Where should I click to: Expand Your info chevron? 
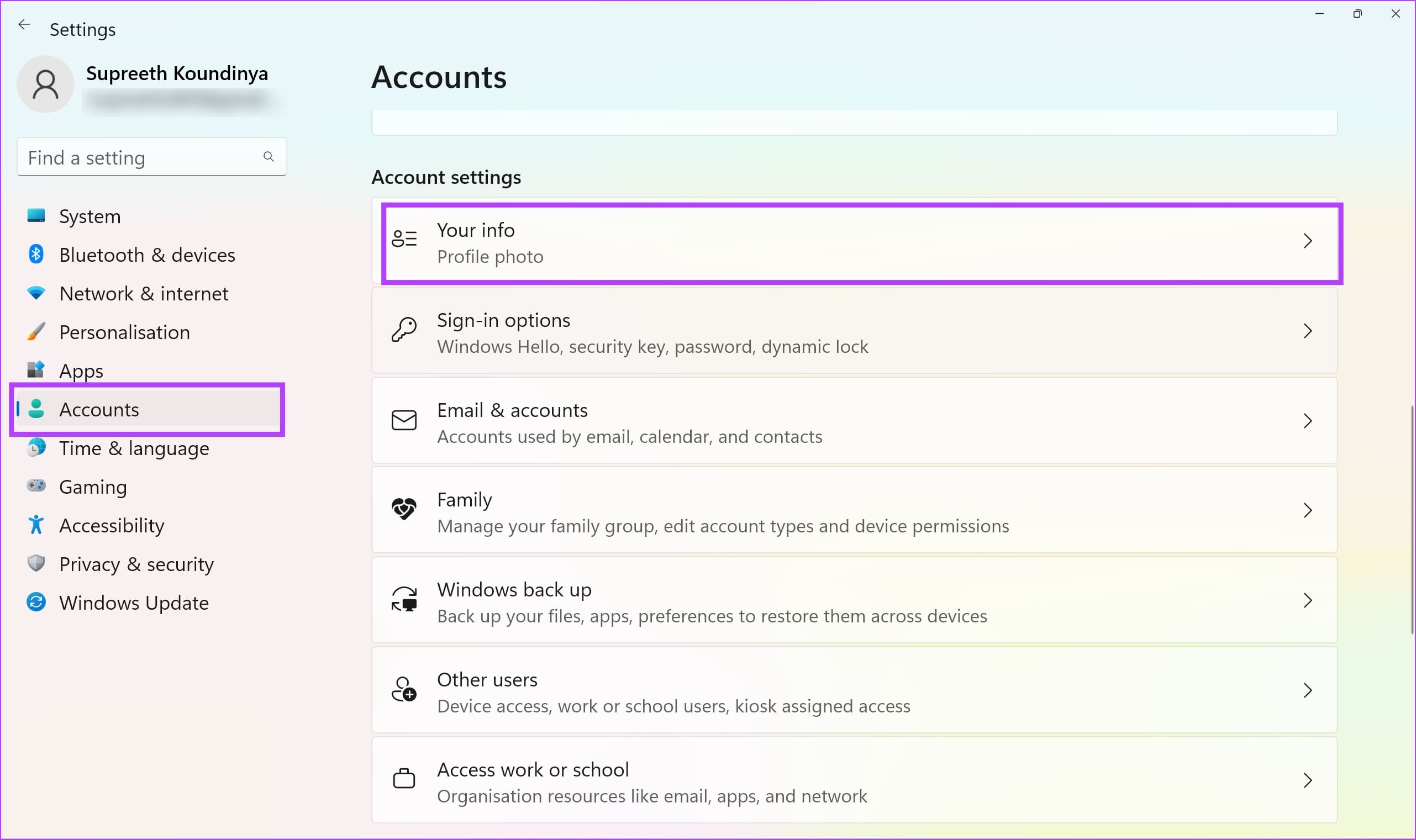point(1308,241)
